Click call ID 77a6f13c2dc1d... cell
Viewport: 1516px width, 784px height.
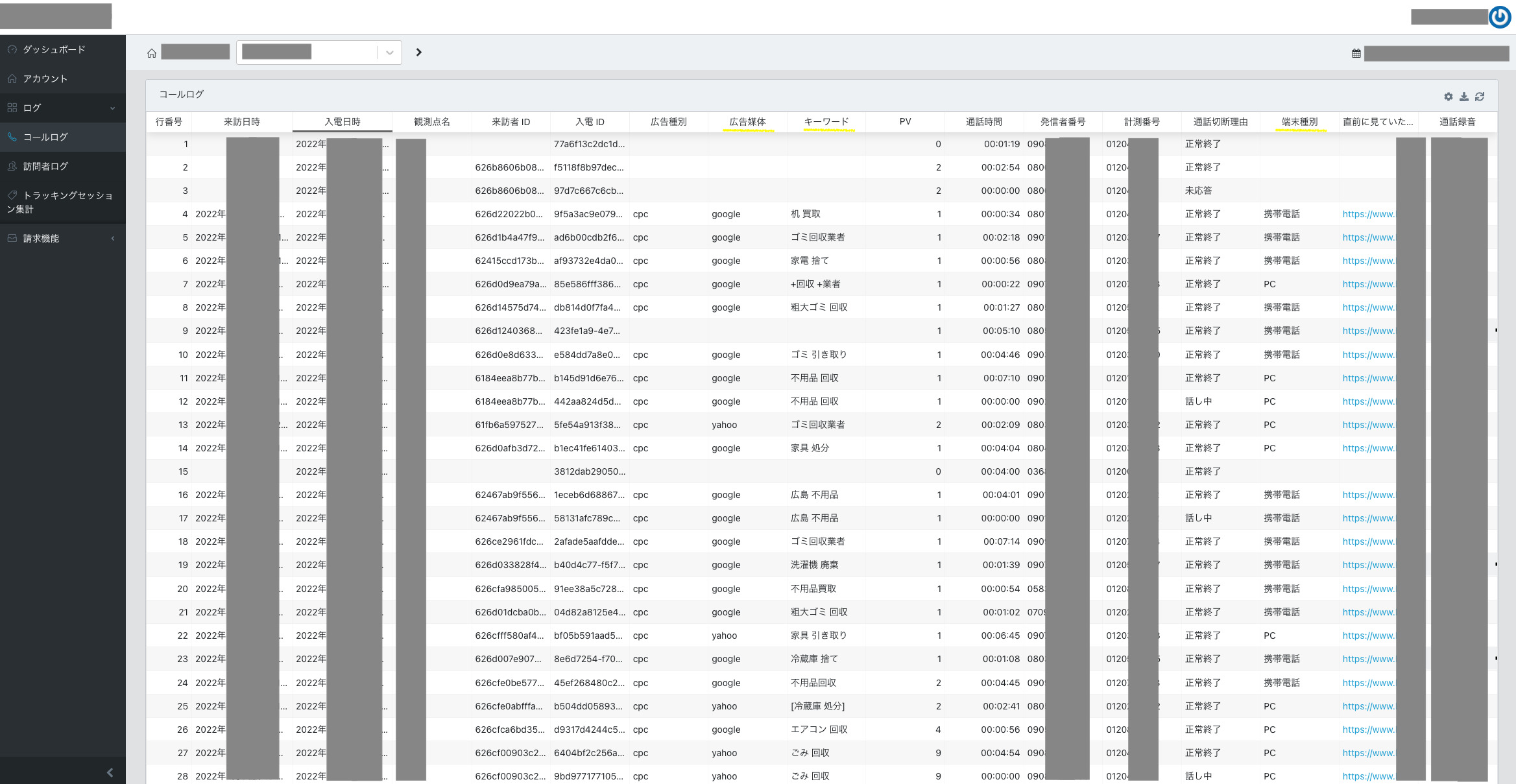click(x=589, y=144)
